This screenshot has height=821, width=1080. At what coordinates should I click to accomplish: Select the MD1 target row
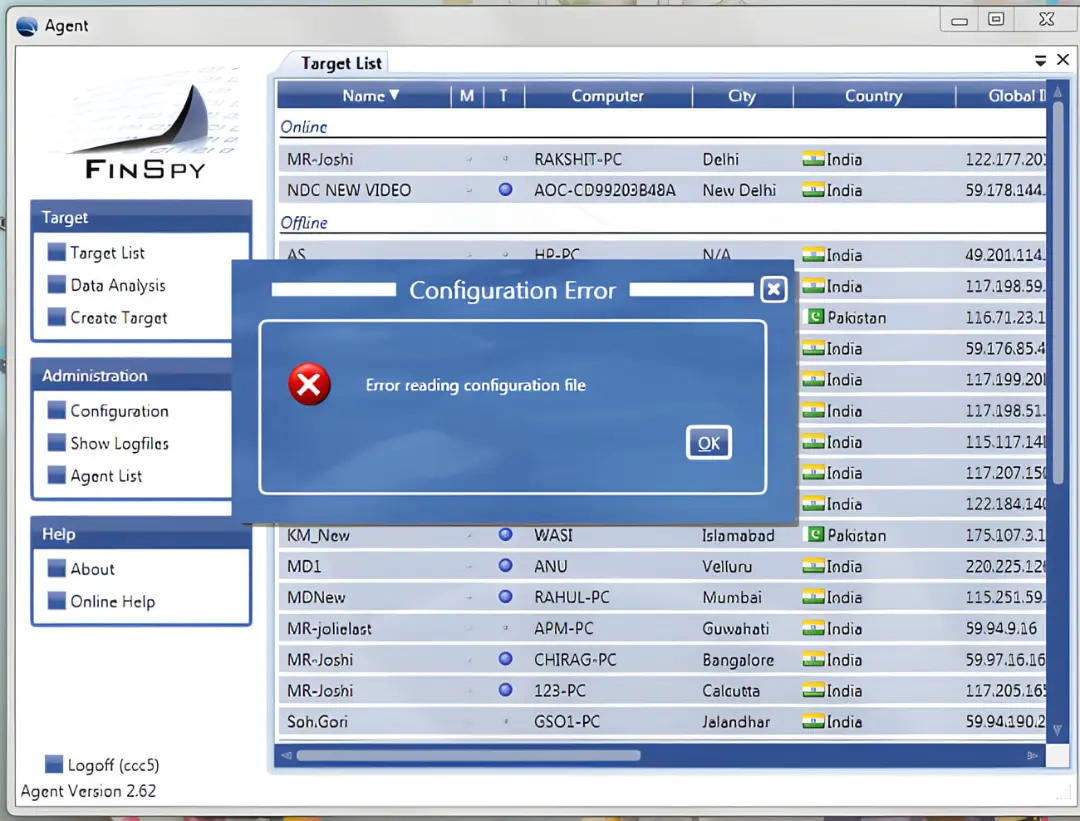pos(662,566)
